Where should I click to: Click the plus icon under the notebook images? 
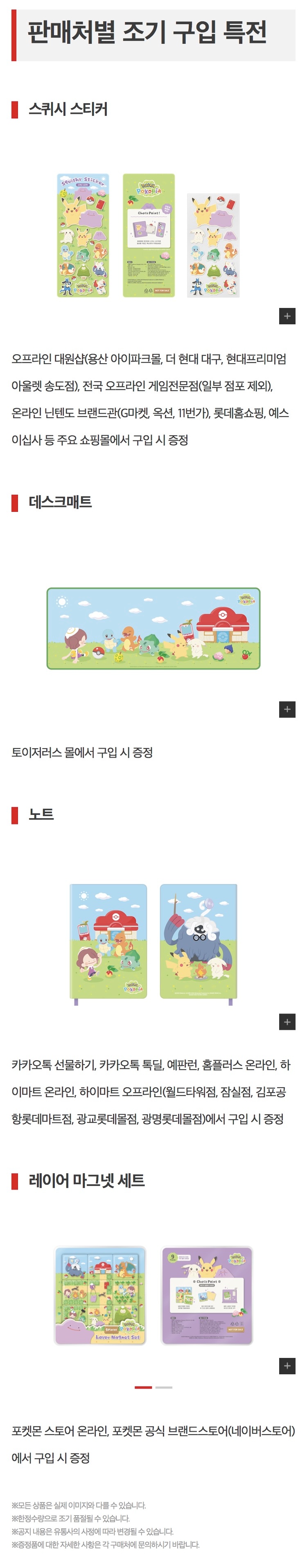pos(287,1022)
